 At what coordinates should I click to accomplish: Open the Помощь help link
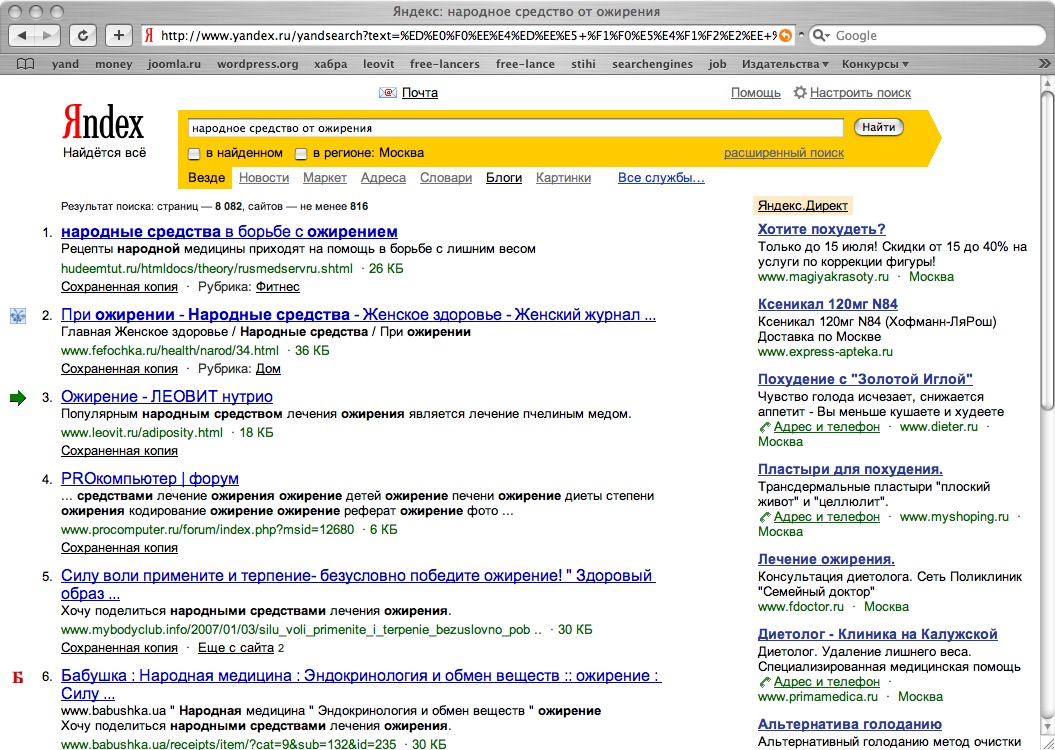(756, 93)
